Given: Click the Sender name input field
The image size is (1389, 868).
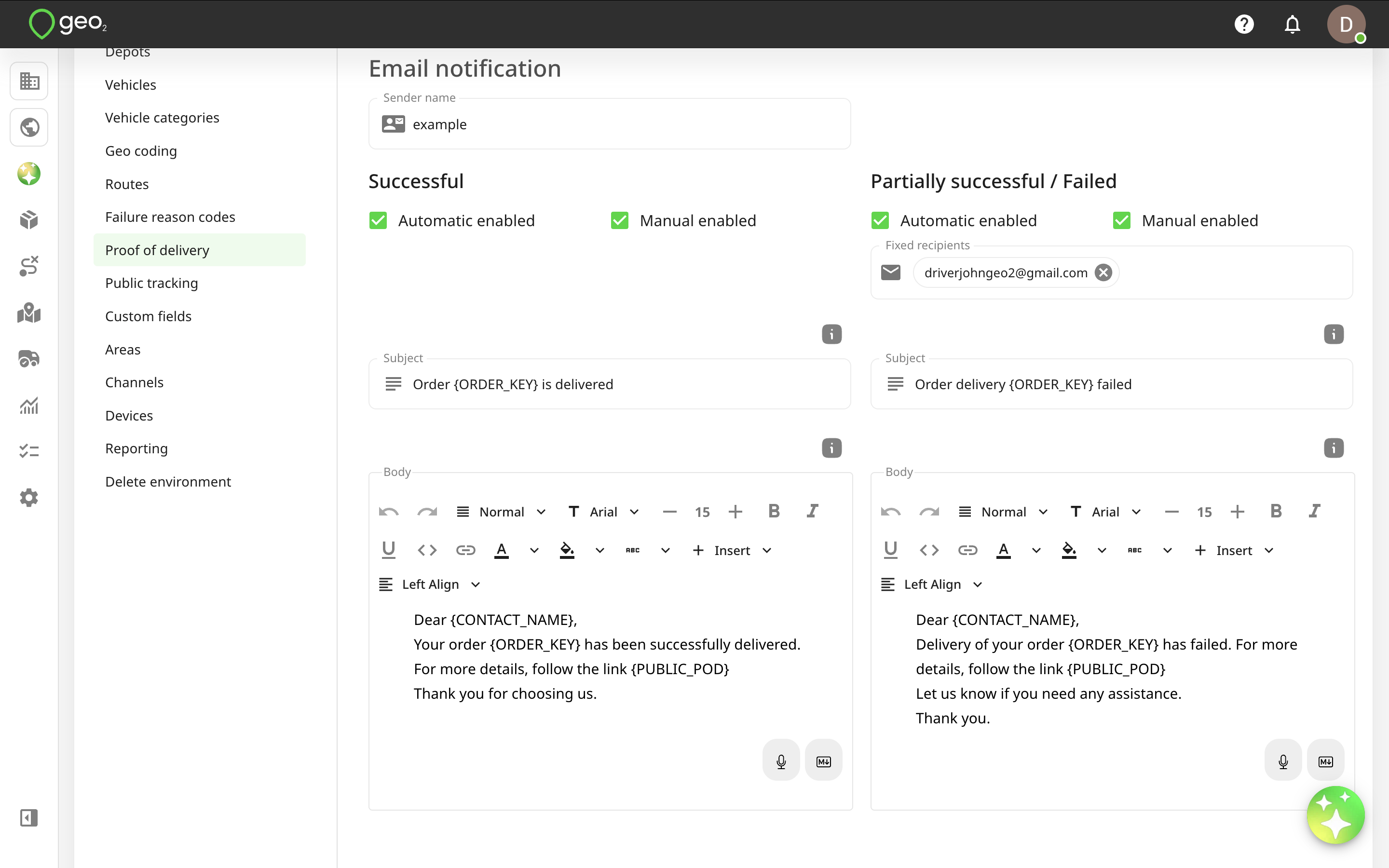Looking at the screenshot, I should click(x=610, y=124).
